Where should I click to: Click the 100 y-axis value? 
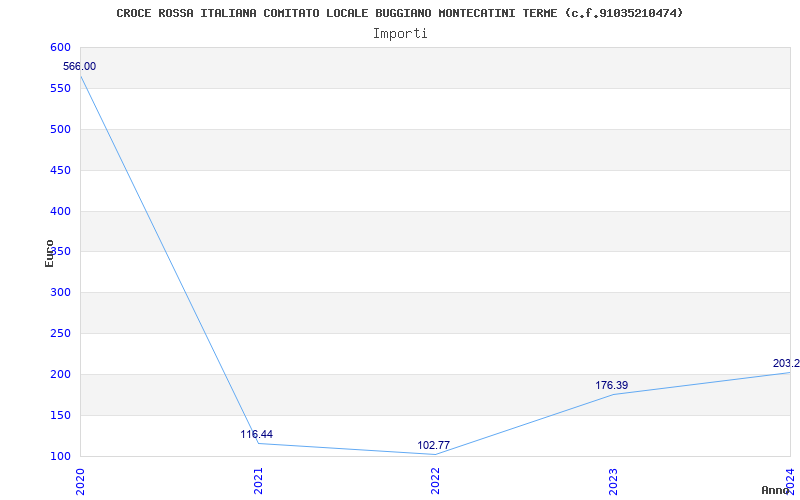coord(60,457)
